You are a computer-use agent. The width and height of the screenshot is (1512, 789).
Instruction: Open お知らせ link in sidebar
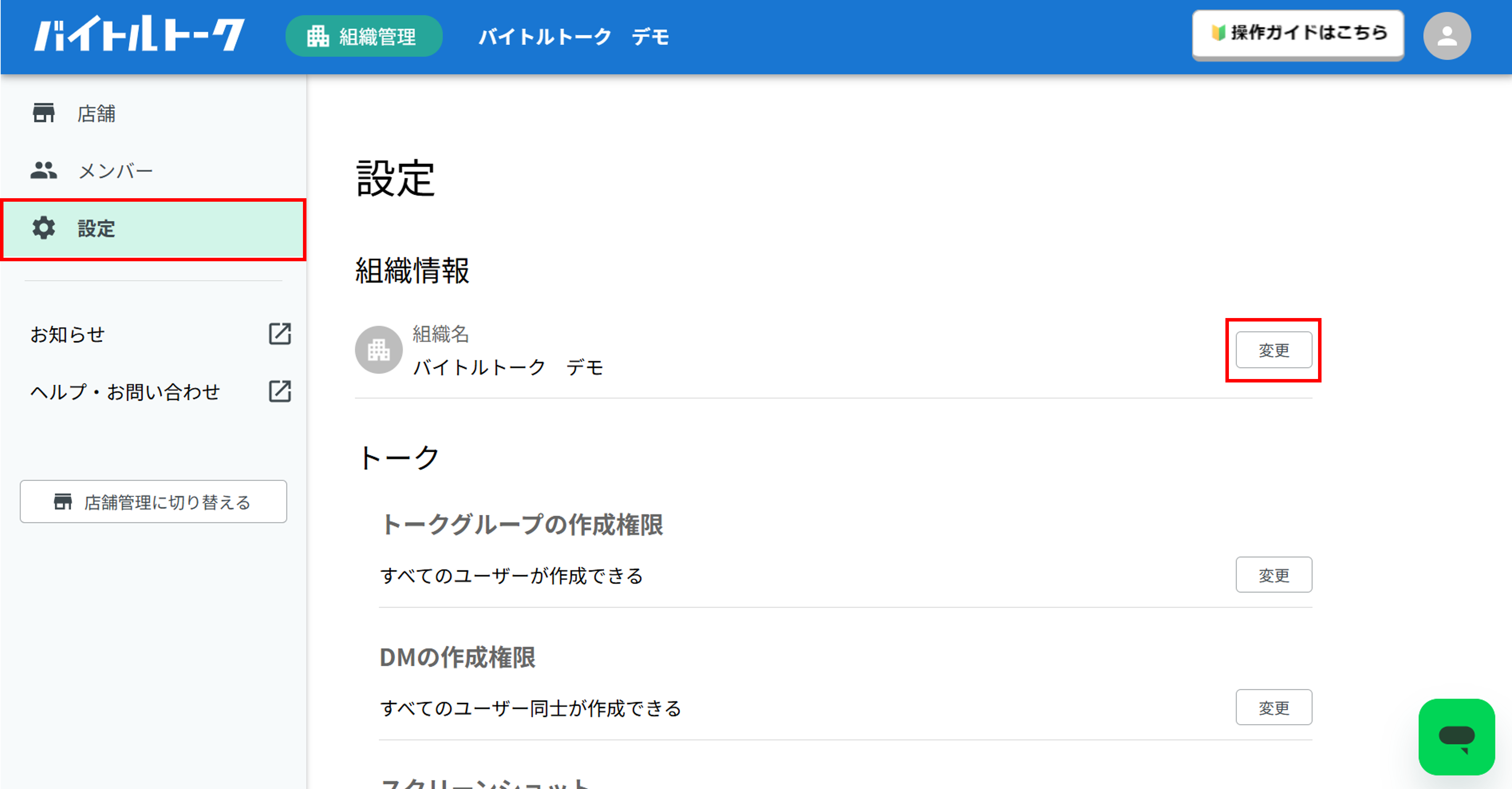tap(68, 334)
